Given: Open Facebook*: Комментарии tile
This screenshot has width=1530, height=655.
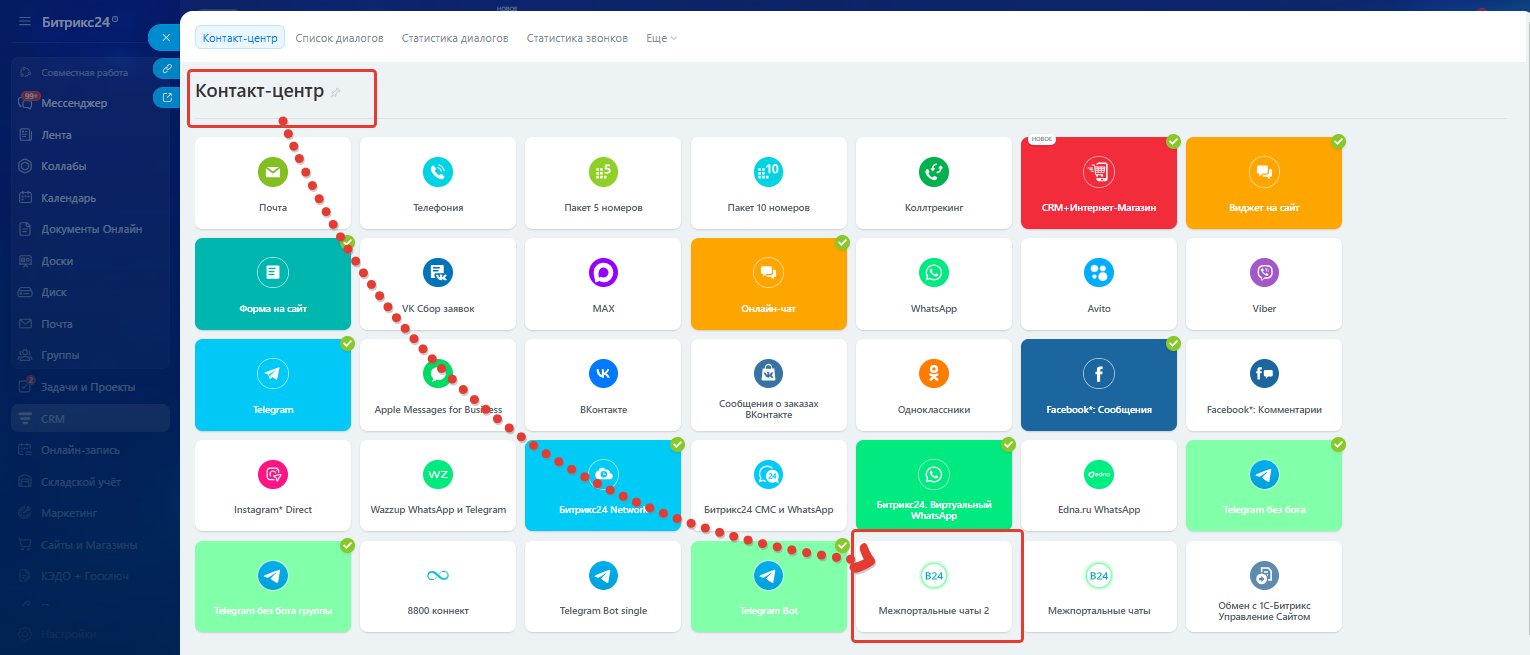Looking at the screenshot, I should (1264, 385).
